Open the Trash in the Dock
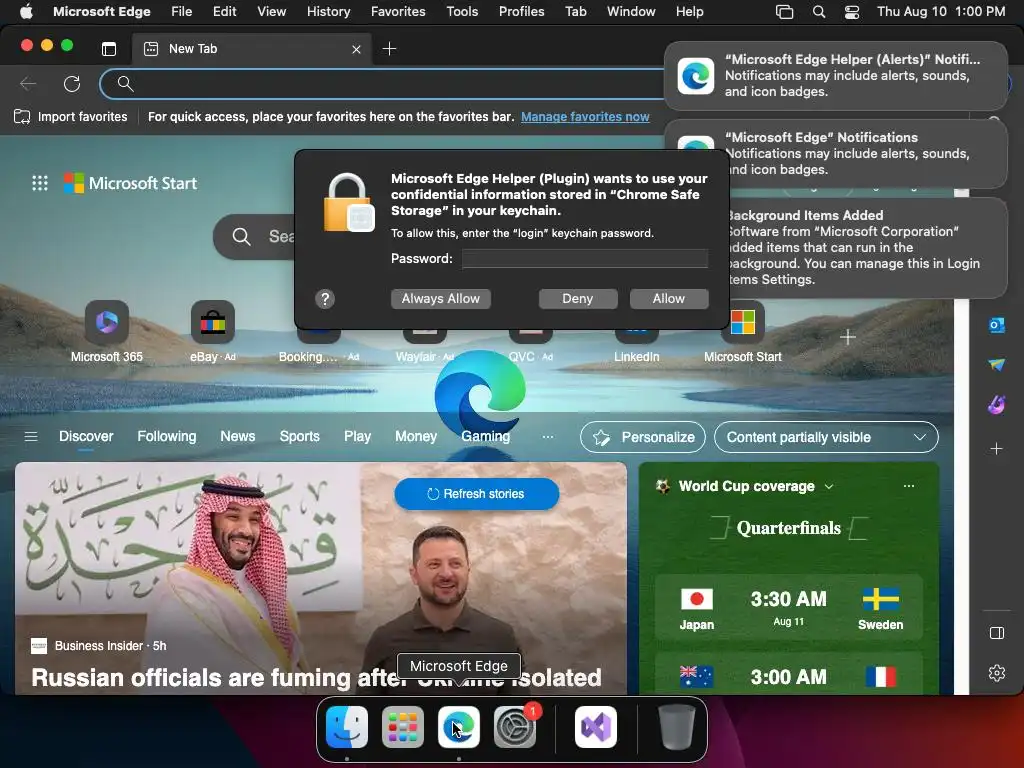Viewport: 1024px width, 768px height. pos(677,727)
